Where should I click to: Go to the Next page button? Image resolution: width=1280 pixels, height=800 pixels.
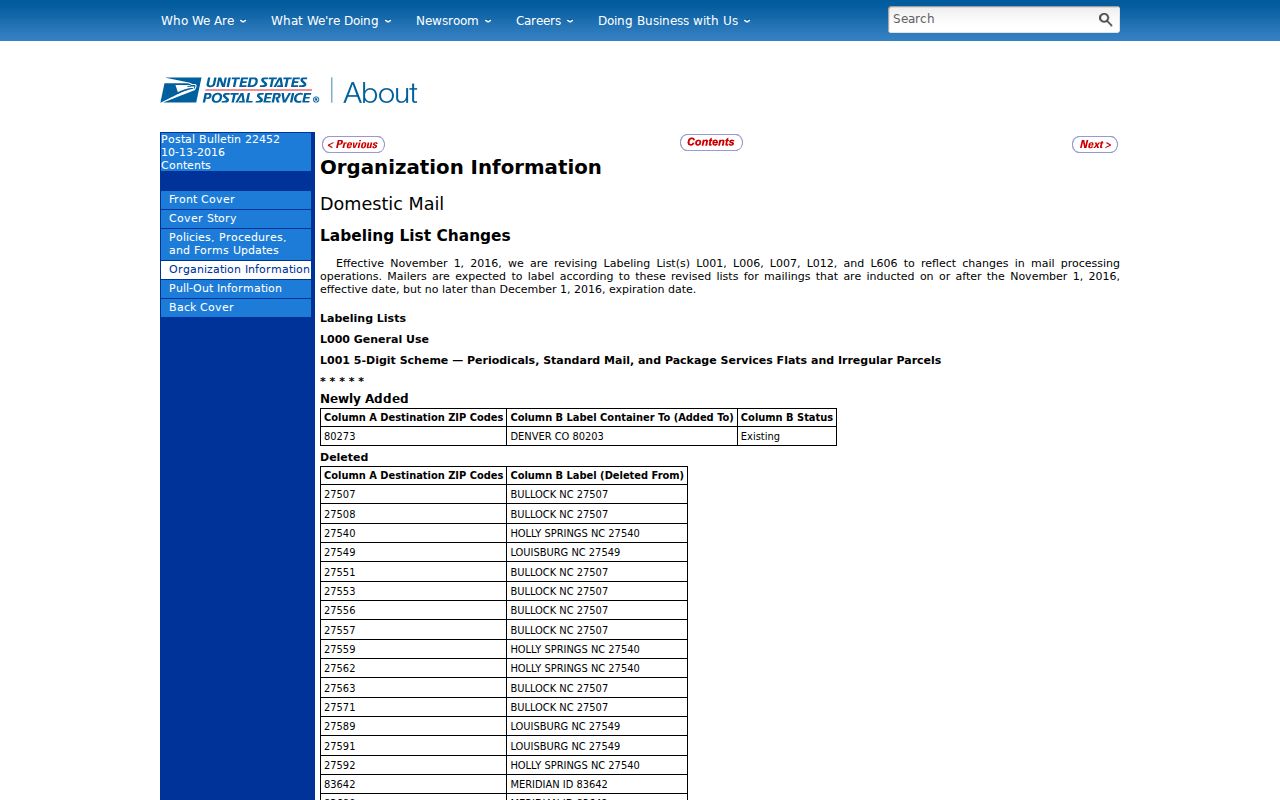[1095, 144]
